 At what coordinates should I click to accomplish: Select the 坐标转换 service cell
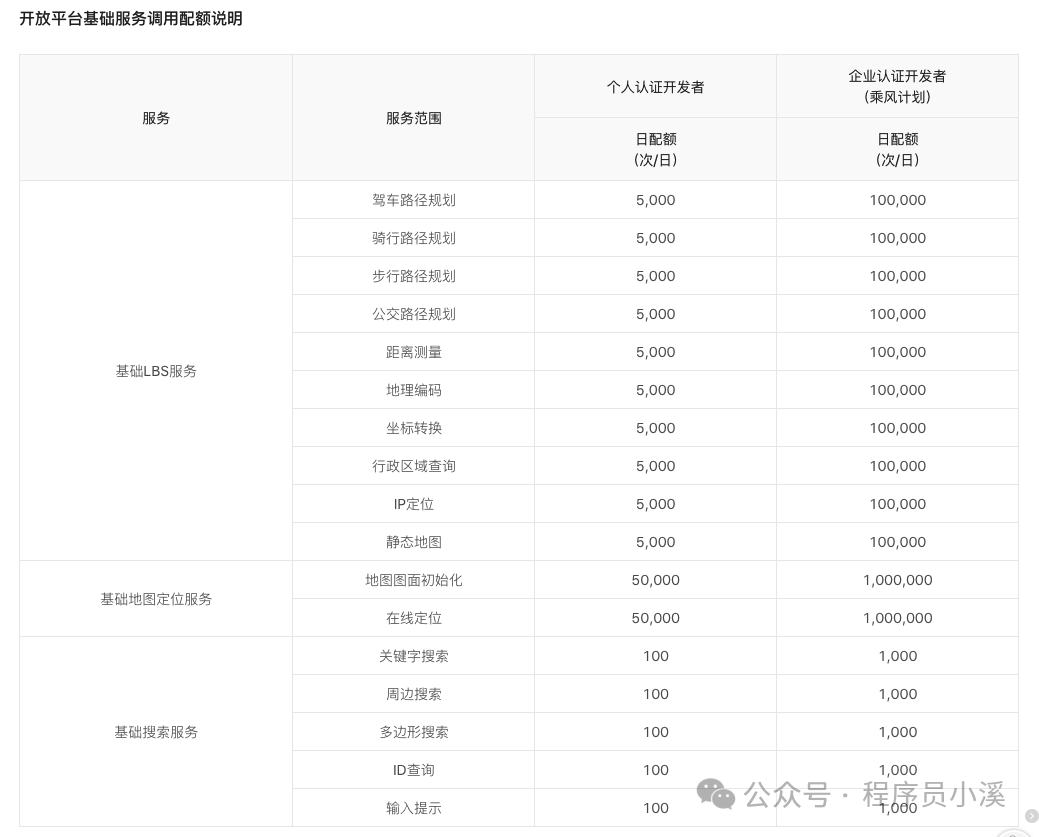[x=412, y=427]
